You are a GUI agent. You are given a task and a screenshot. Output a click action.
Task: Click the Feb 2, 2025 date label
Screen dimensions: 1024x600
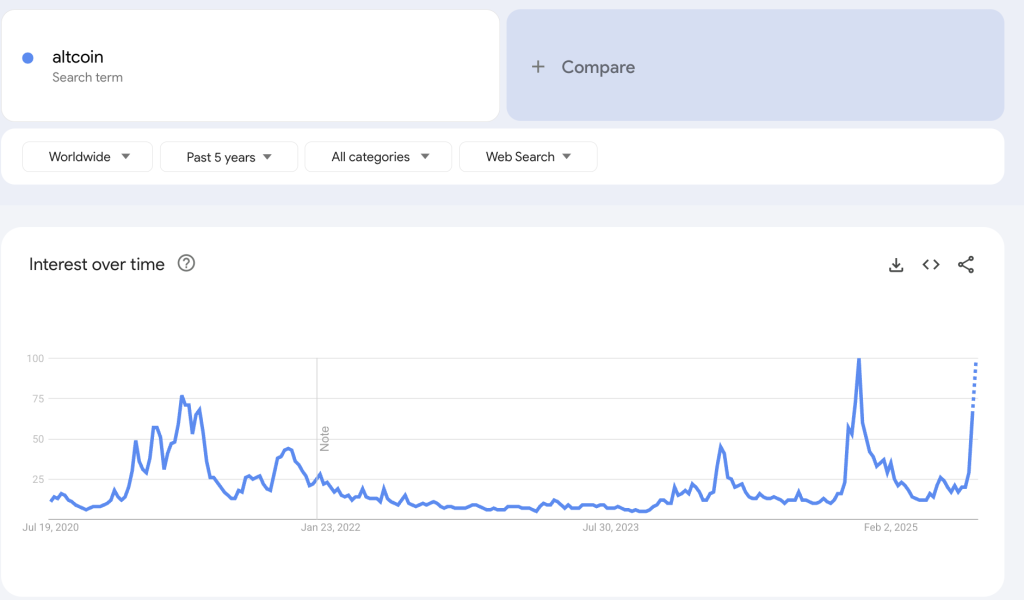coord(891,528)
